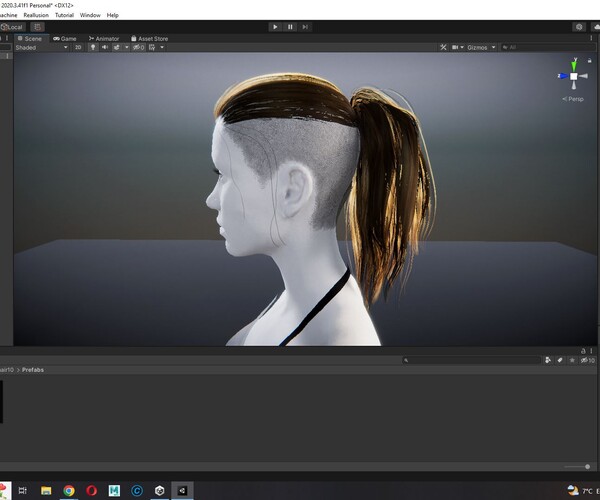Viewport: 600px width, 500px height.
Task: Lock scene rotation with the gizmo padlock
Action: [x=590, y=60]
